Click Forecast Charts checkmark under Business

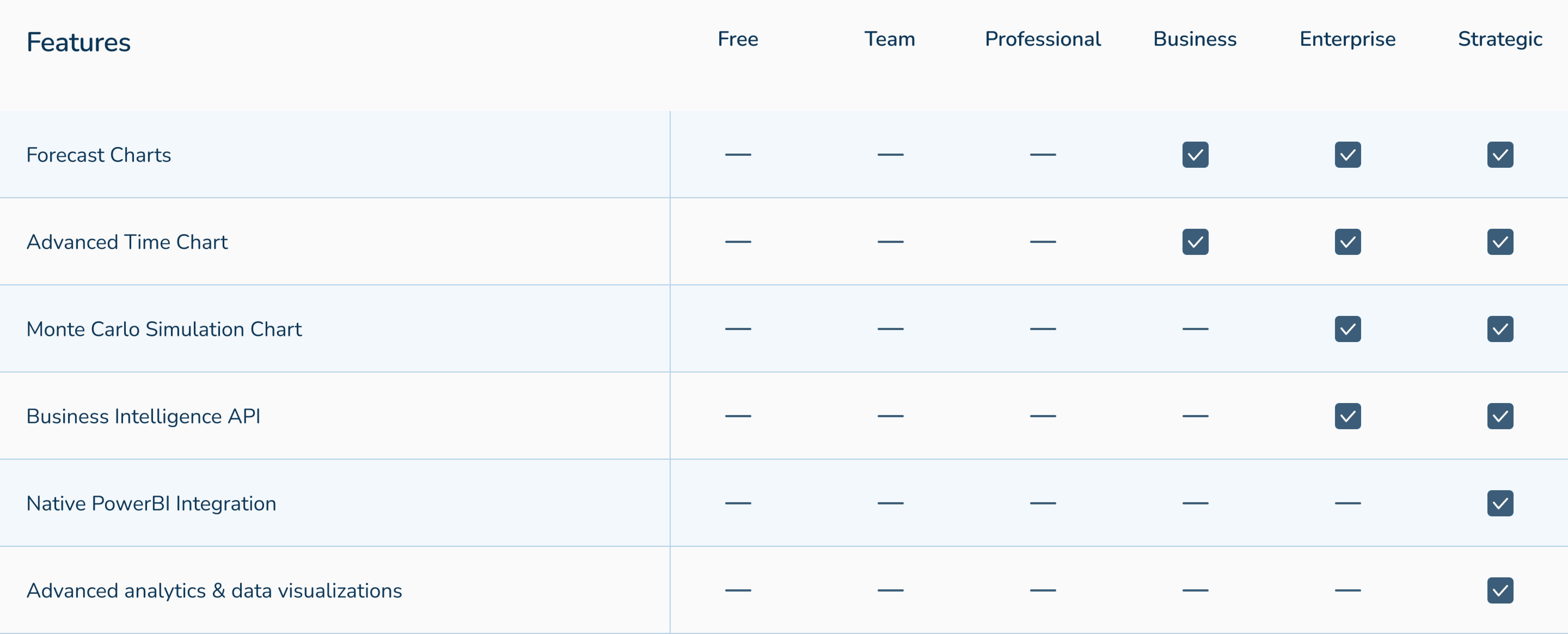pyautogui.click(x=1195, y=155)
